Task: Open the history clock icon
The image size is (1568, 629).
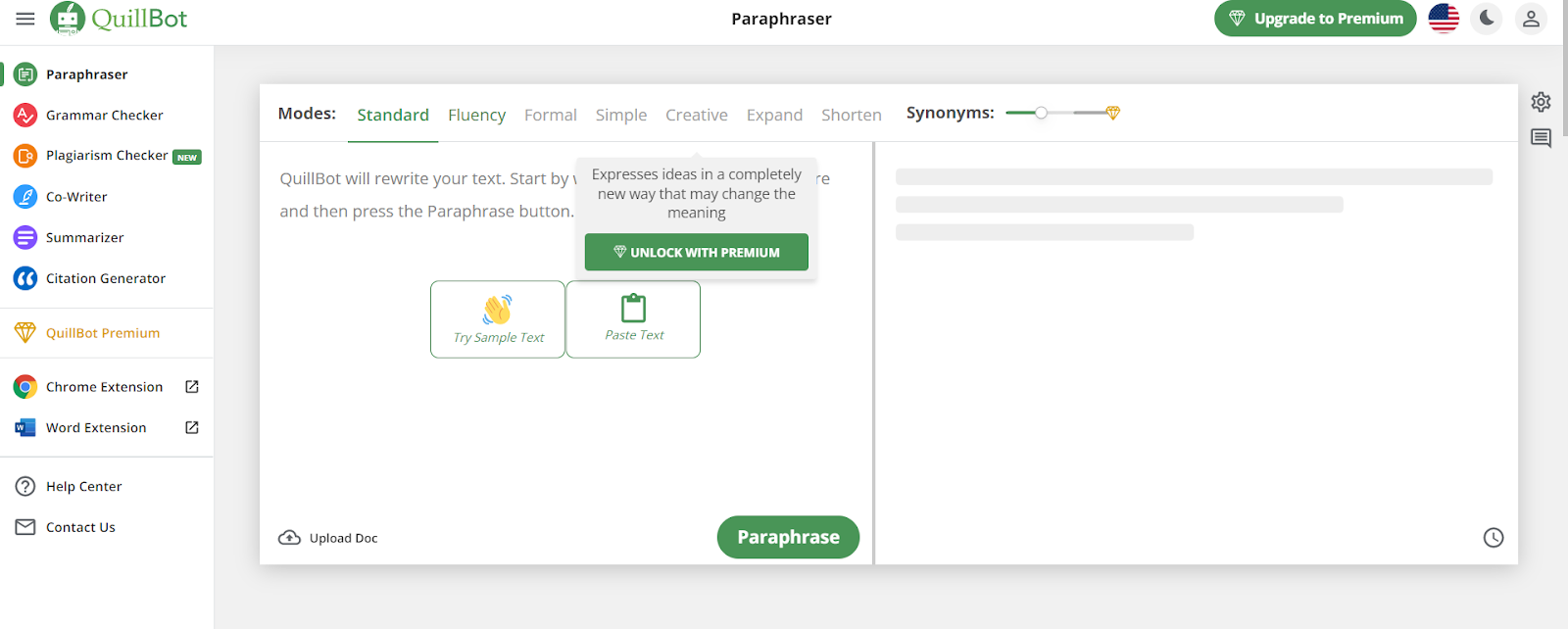Action: pos(1494,538)
